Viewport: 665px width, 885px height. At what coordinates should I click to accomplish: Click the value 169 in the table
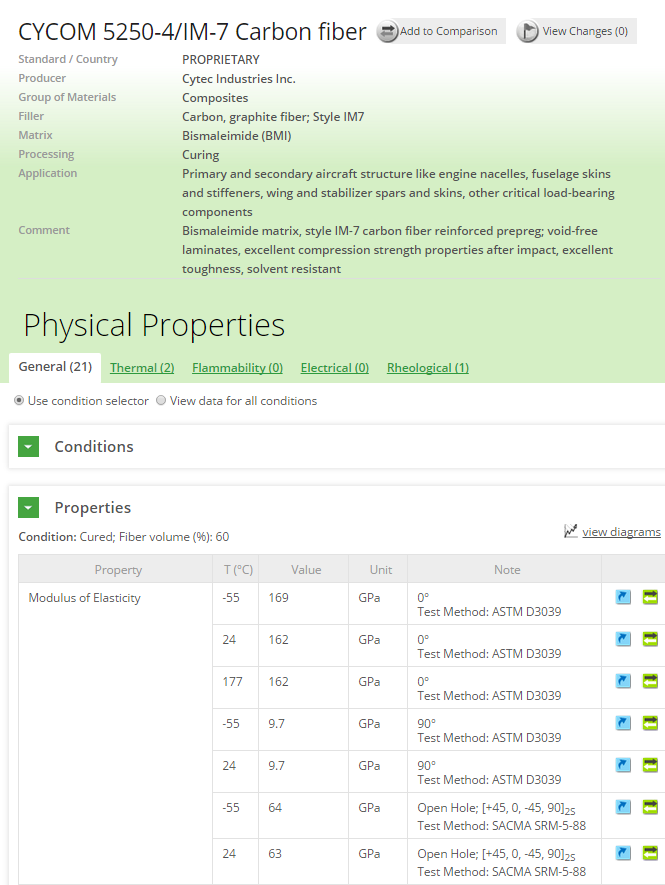[x=278, y=598]
